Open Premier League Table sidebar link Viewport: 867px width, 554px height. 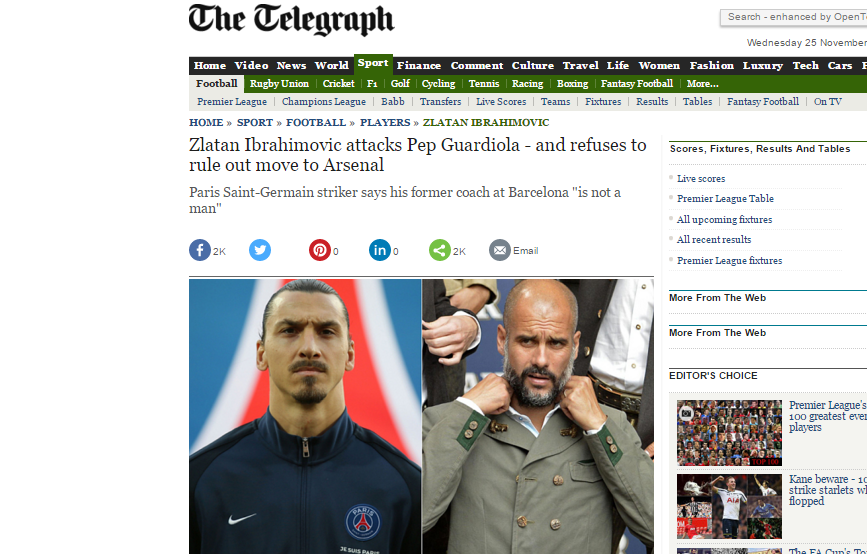point(725,198)
